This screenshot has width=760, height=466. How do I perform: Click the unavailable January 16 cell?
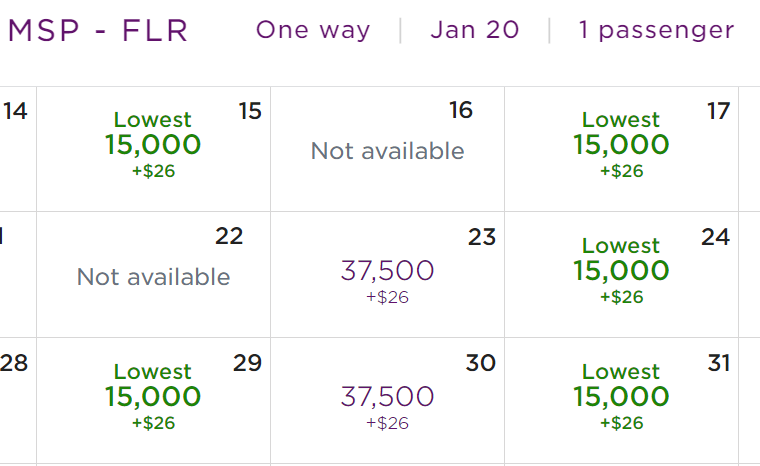pos(387,150)
